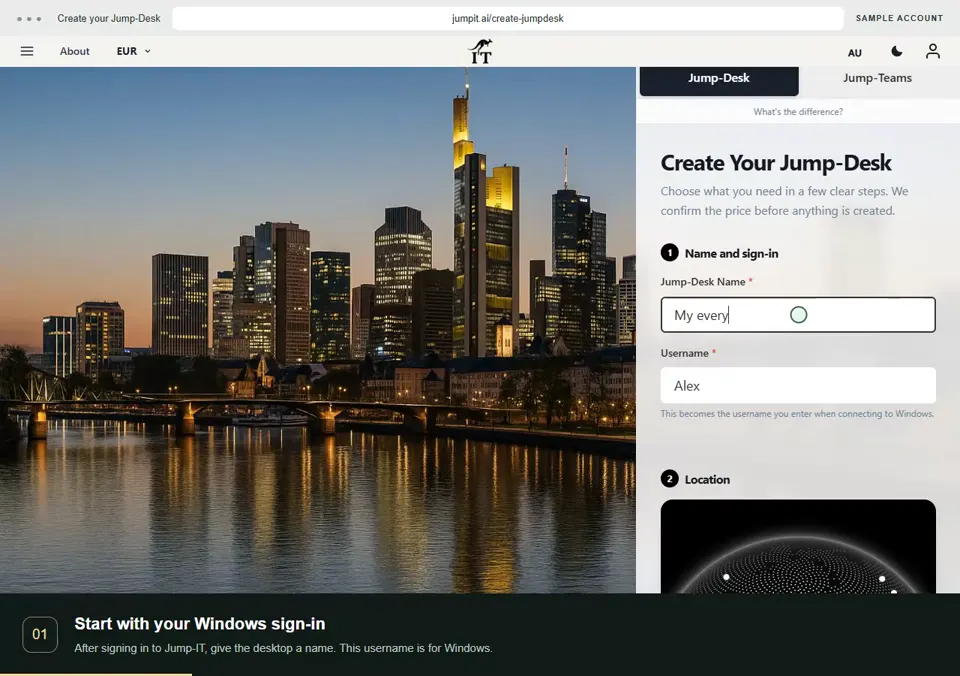This screenshot has width=960, height=676.
Task: Click the username helper text about connecting to Windows
Action: (x=797, y=414)
